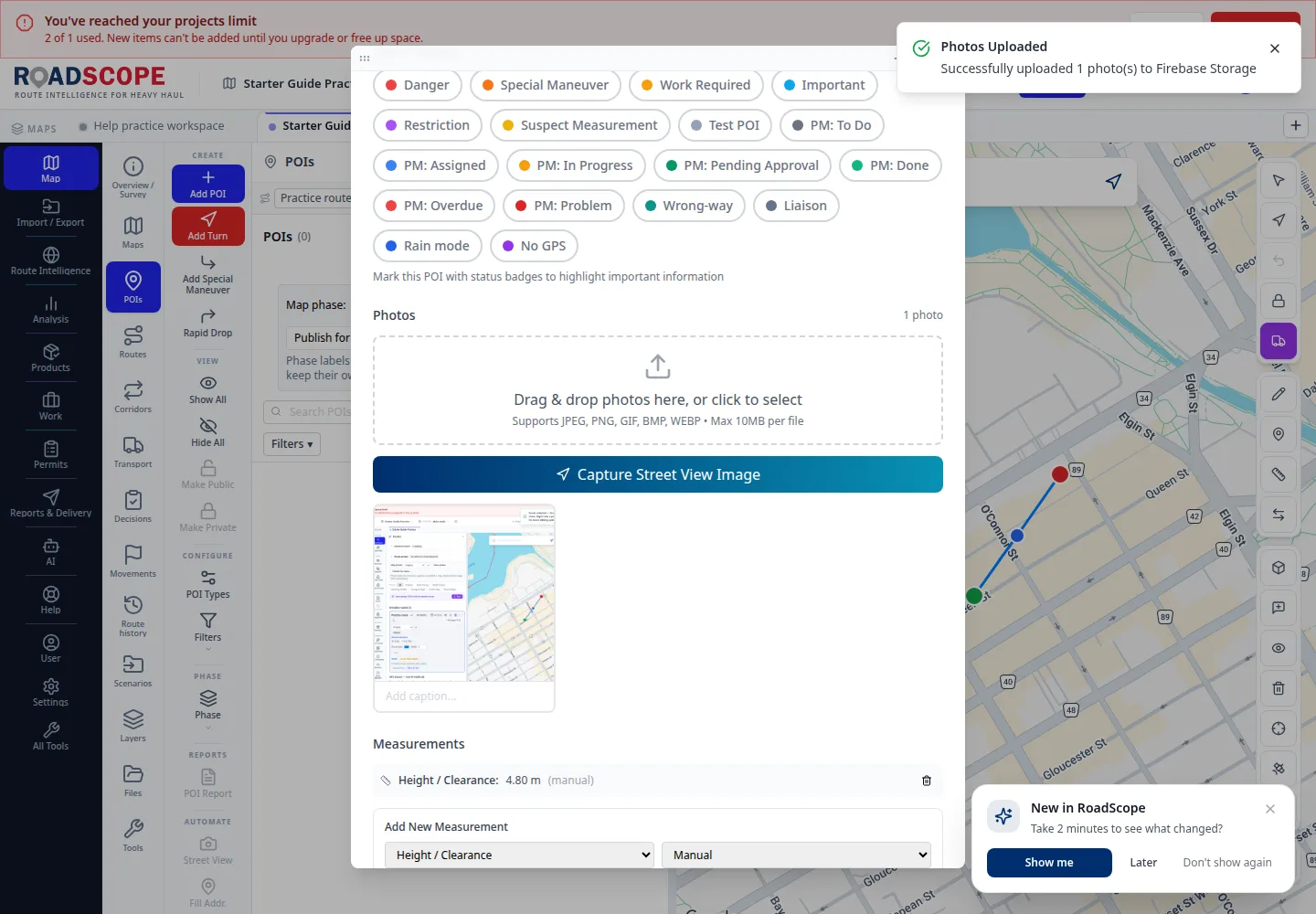
Task: Click Capture Street View Image button
Action: tap(658, 474)
